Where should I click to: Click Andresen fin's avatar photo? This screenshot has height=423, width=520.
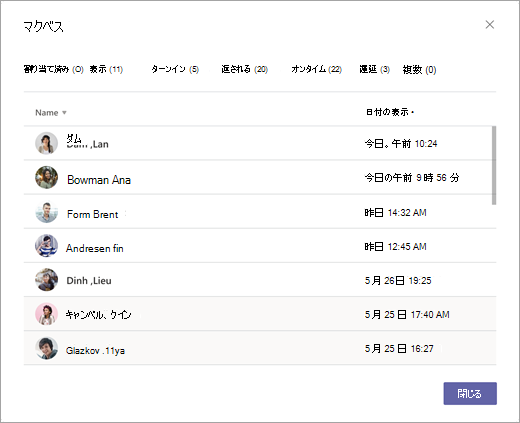47,246
